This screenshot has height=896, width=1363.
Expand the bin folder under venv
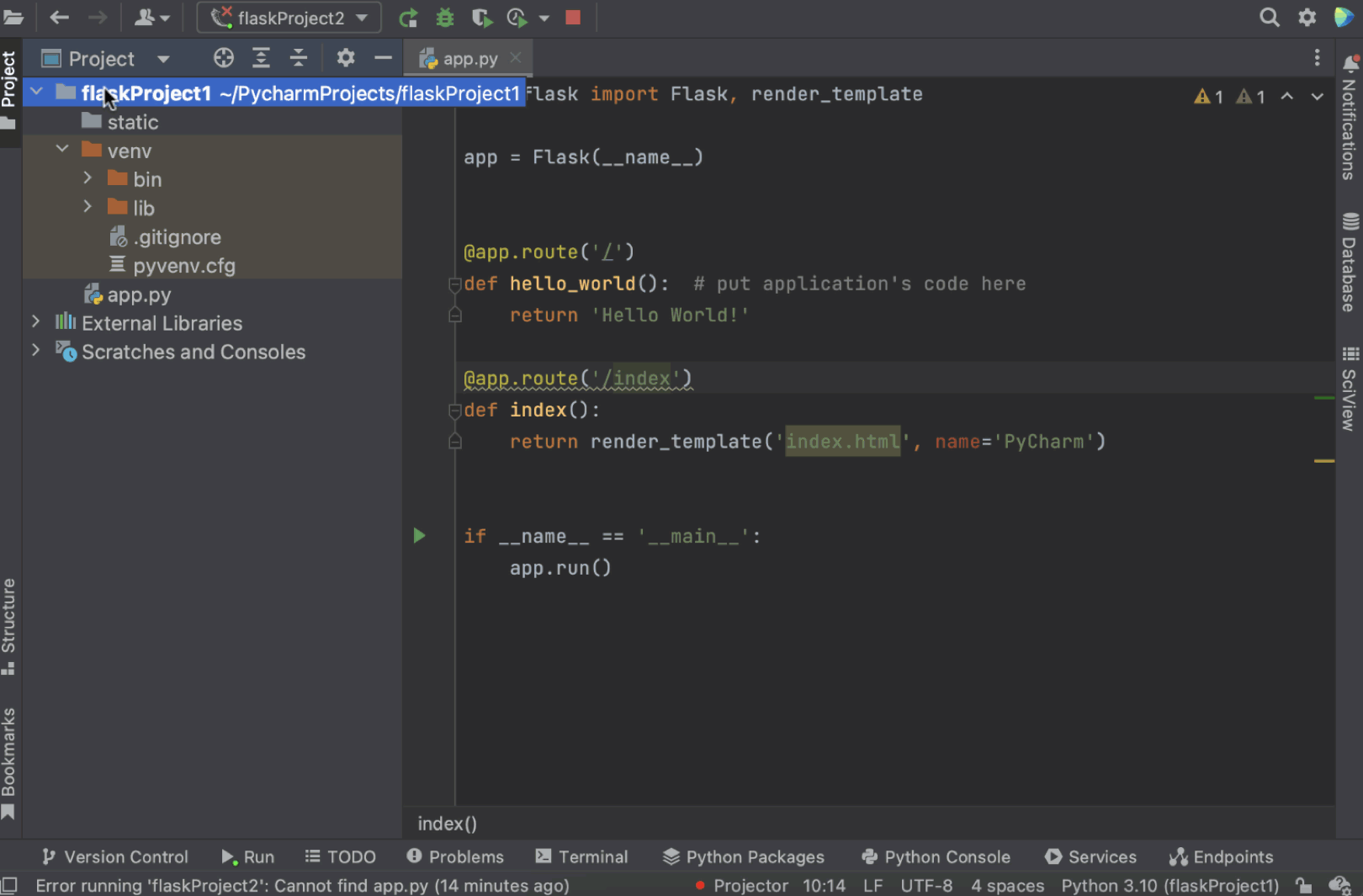pyautogui.click(x=88, y=178)
